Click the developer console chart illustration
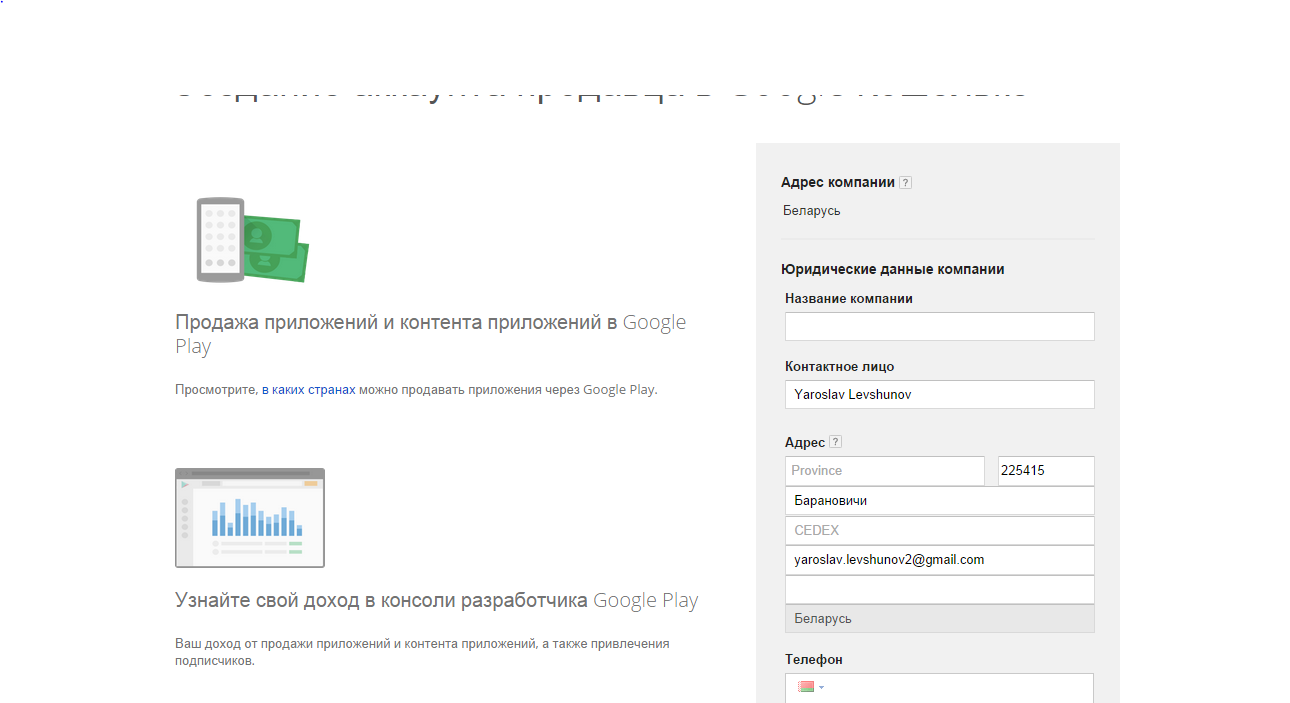This screenshot has width=1290, height=703. click(250, 518)
